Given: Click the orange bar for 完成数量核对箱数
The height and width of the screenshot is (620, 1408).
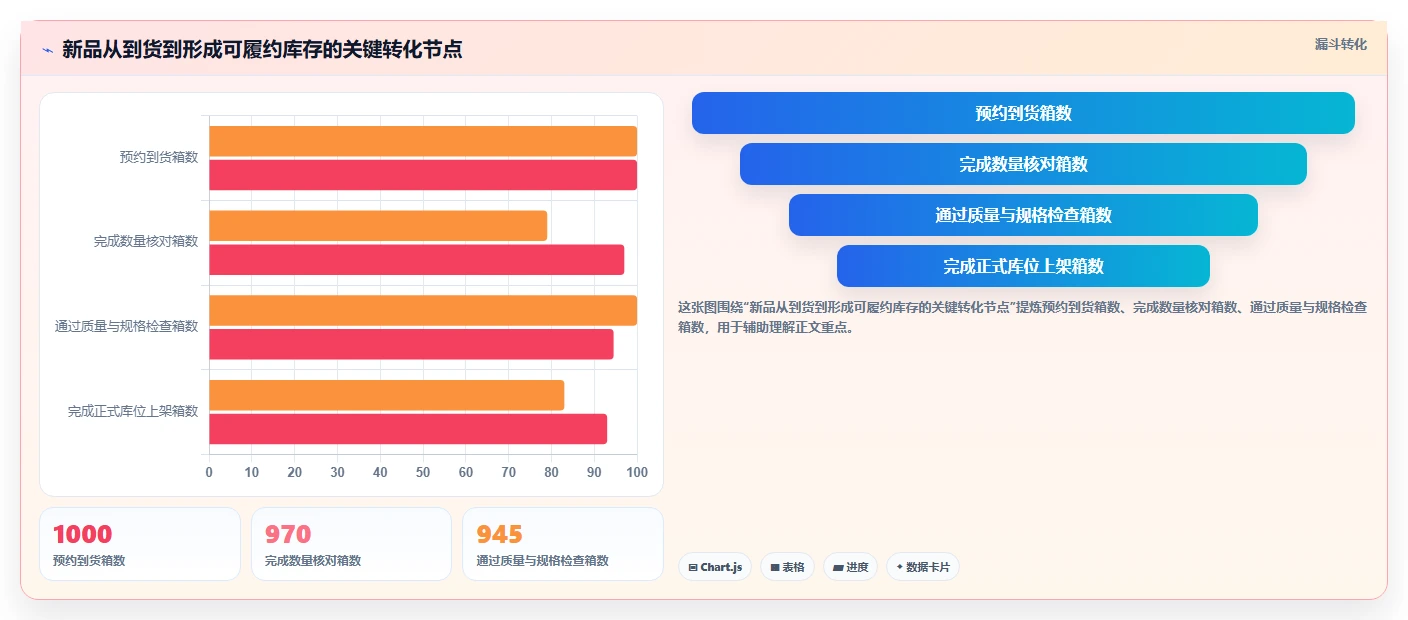Looking at the screenshot, I should click(378, 226).
